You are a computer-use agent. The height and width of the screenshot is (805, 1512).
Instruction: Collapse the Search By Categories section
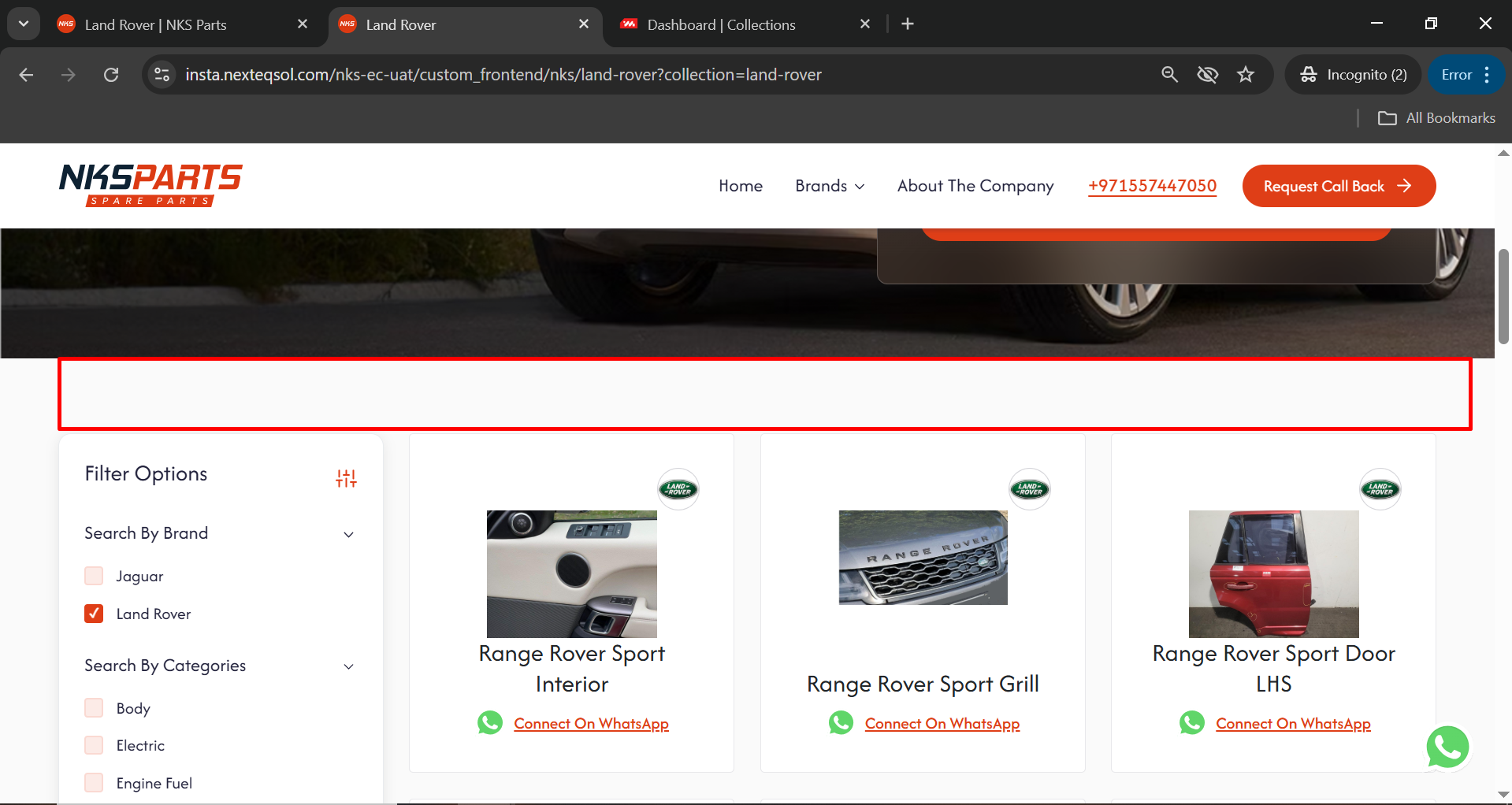tap(348, 666)
